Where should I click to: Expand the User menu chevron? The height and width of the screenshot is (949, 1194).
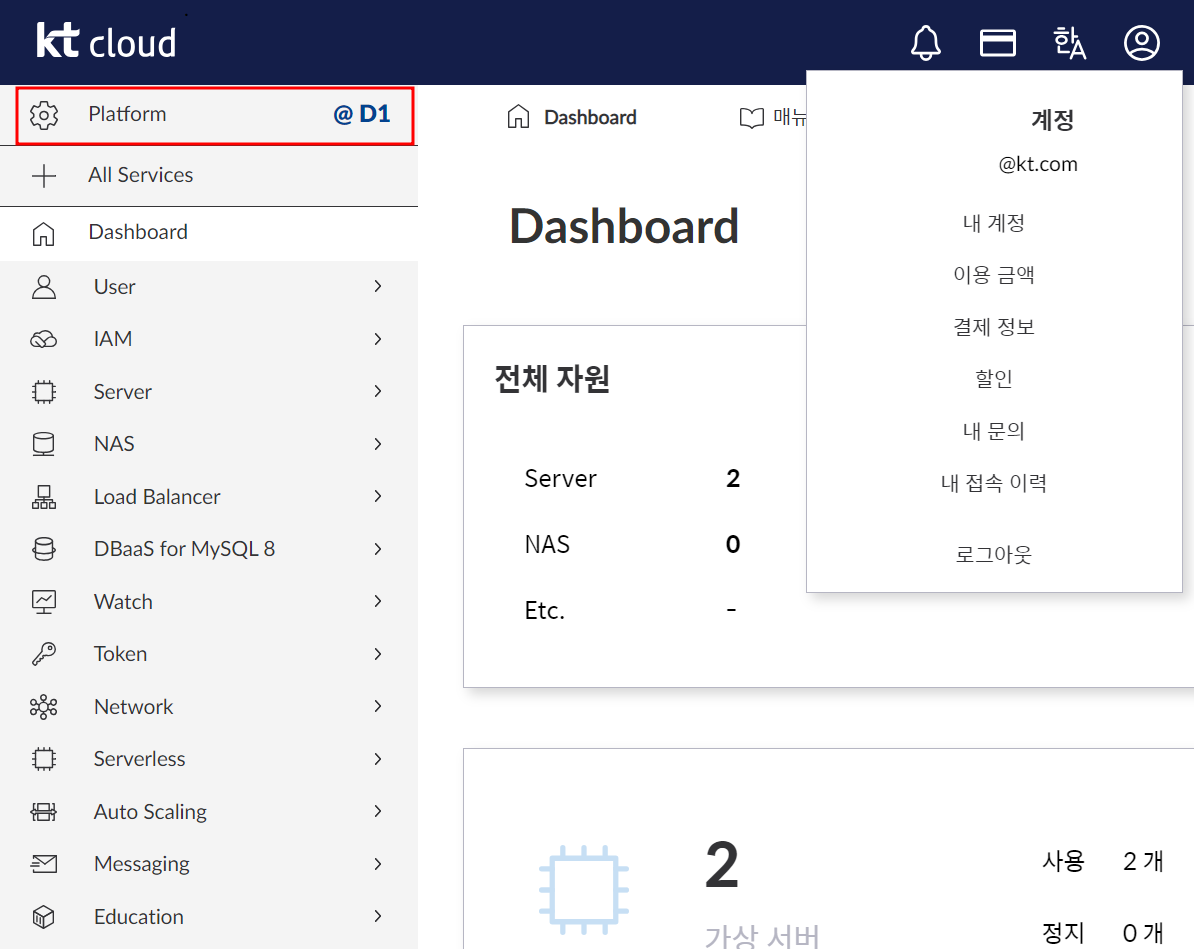pyautogui.click(x=377, y=286)
